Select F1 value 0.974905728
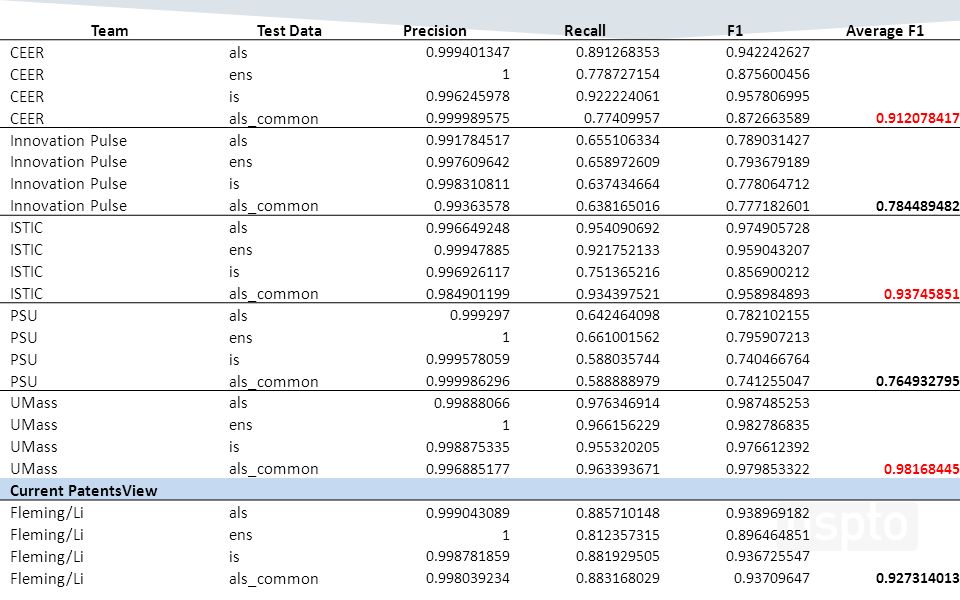The width and height of the screenshot is (960, 600). pos(768,228)
